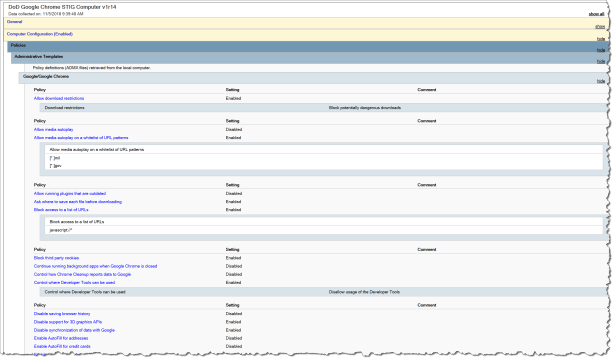Click Enabled setting for Disable support for 3D graphics
615x360 pixels.
233,322
